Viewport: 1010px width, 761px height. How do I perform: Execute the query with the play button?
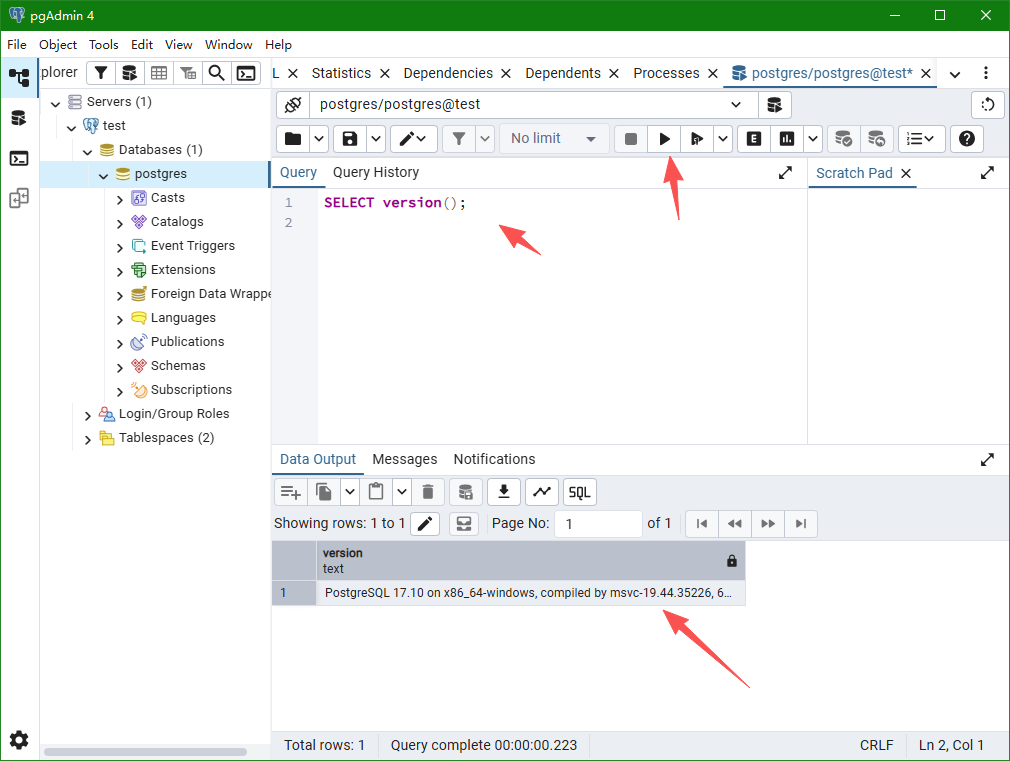click(x=665, y=139)
